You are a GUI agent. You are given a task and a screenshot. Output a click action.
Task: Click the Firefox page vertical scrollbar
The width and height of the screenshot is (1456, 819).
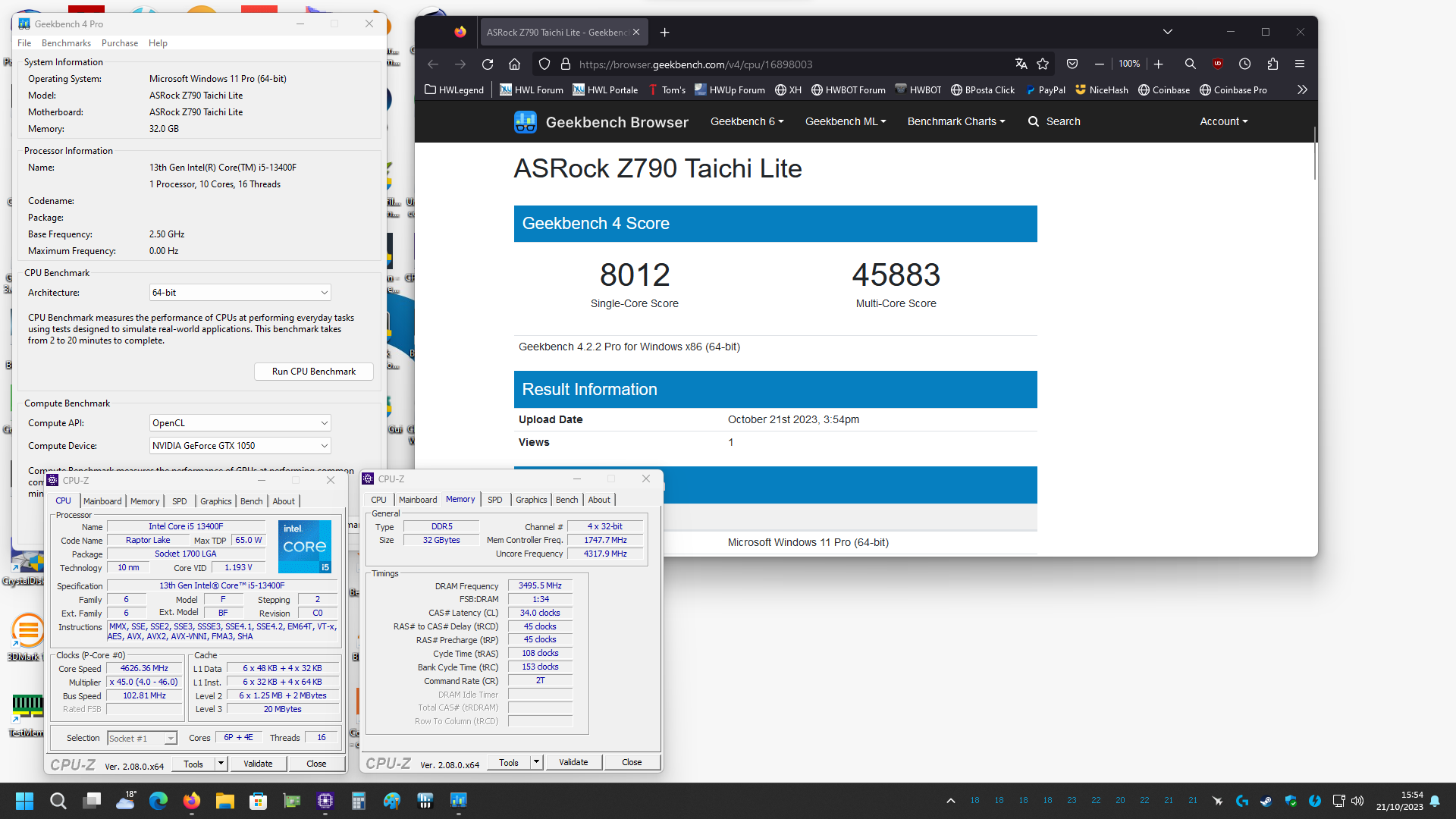[x=1314, y=154]
